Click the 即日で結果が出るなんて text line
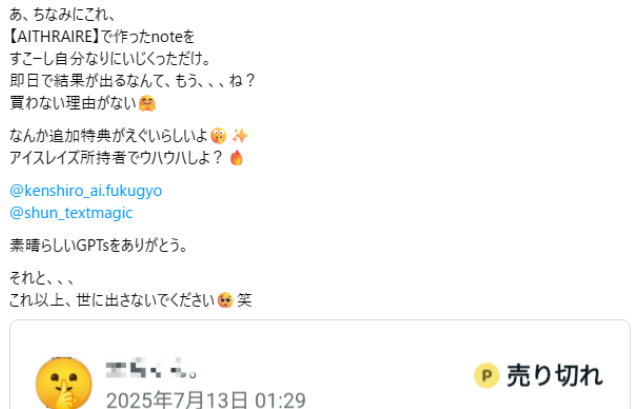The width and height of the screenshot is (634, 409). (132, 81)
